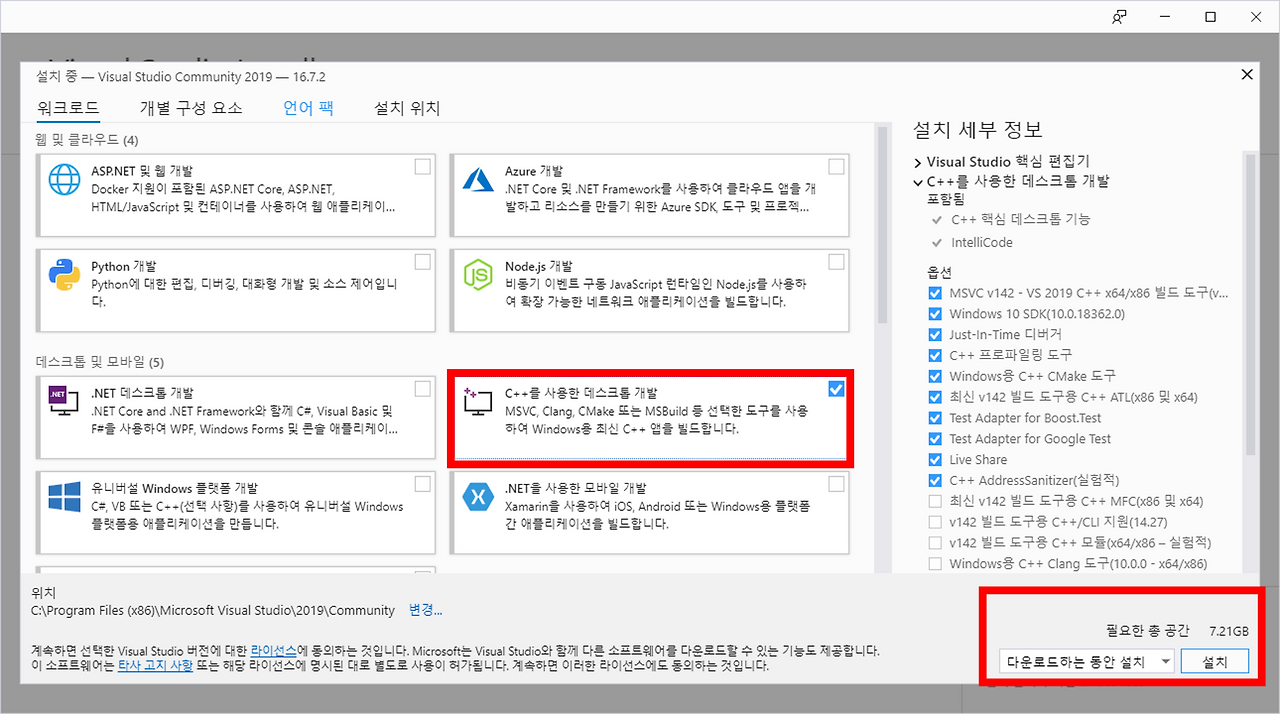This screenshot has width=1280, height=714.
Task: Click the 설치 install button
Action: tap(1215, 661)
